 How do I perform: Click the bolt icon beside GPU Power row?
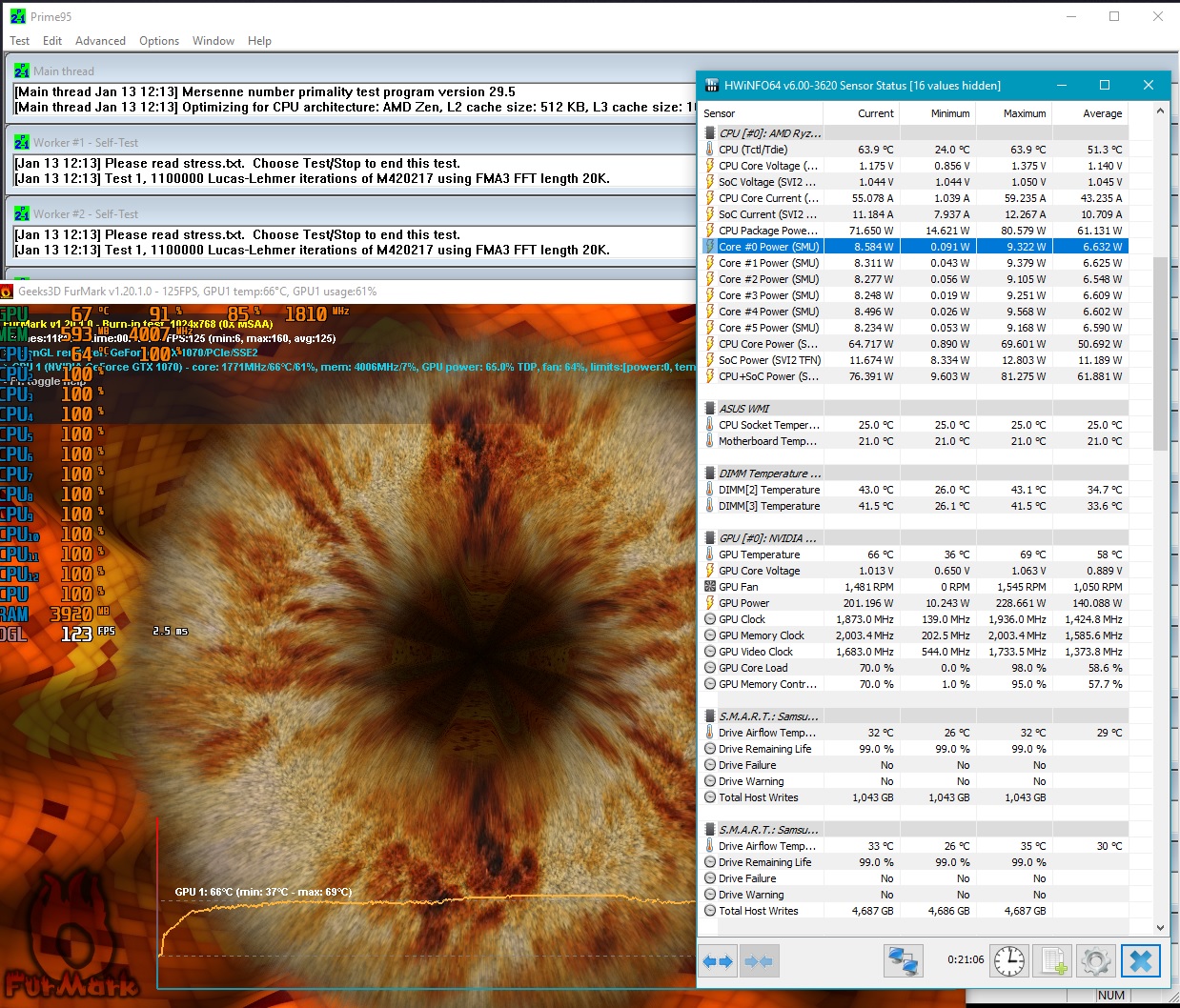[x=710, y=603]
